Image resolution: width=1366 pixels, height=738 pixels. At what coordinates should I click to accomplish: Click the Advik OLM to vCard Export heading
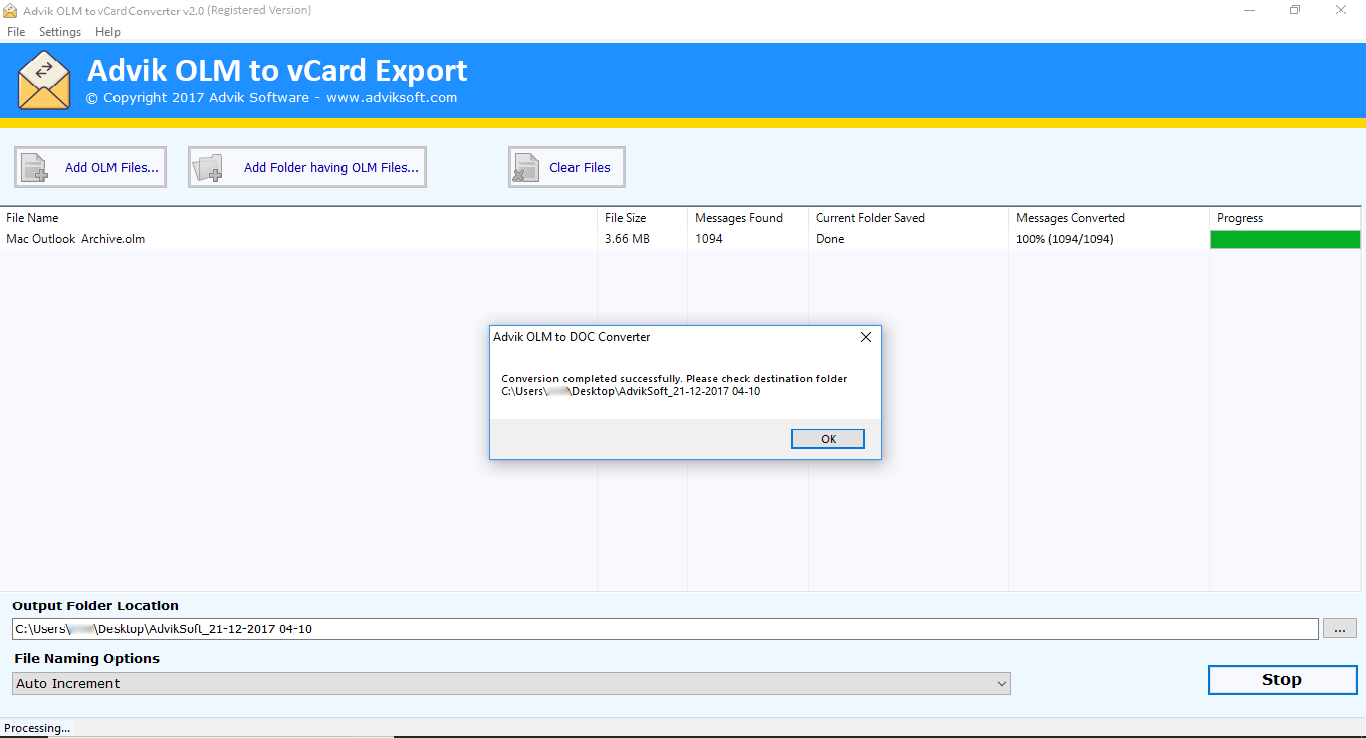click(x=277, y=70)
